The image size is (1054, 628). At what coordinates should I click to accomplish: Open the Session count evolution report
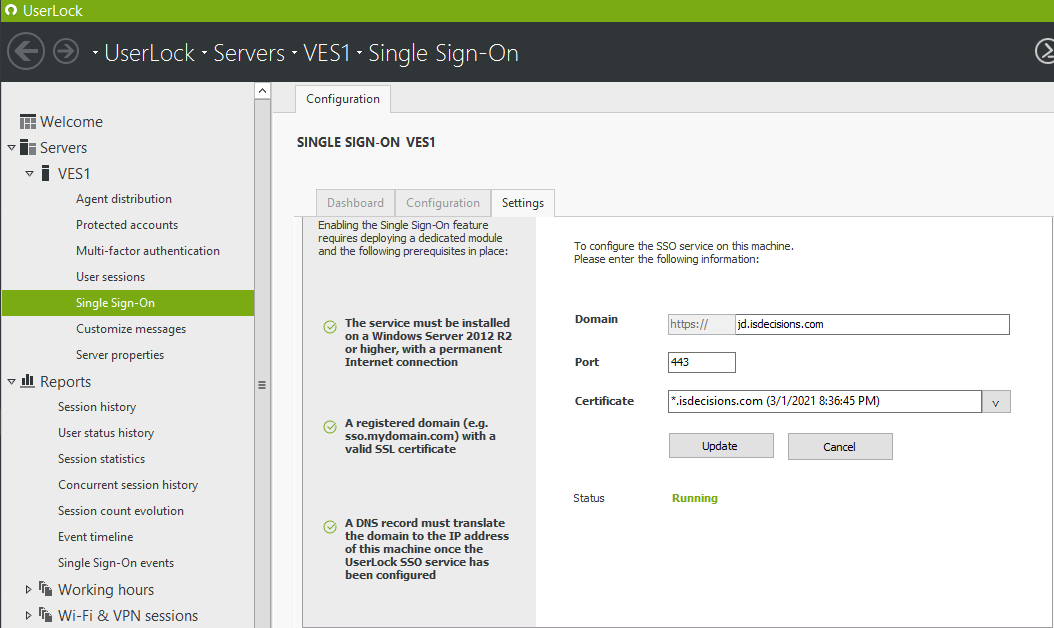point(121,511)
